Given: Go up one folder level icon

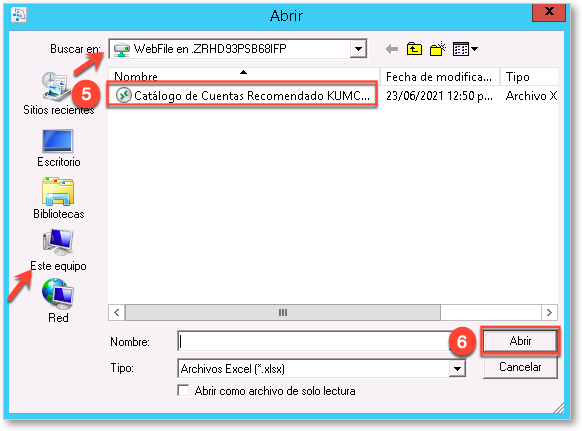Looking at the screenshot, I should (414, 49).
